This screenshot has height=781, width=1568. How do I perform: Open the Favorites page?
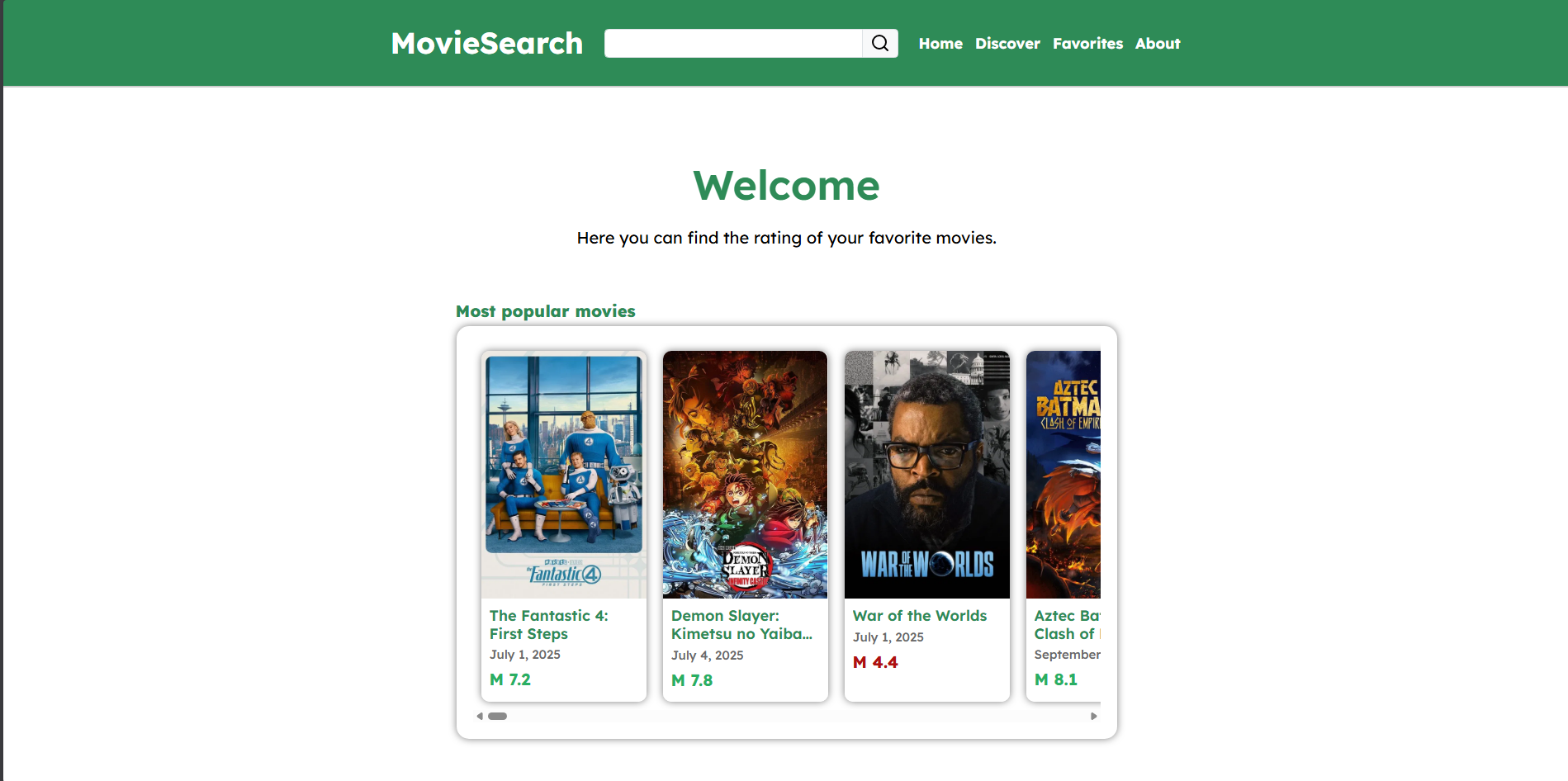click(x=1087, y=44)
